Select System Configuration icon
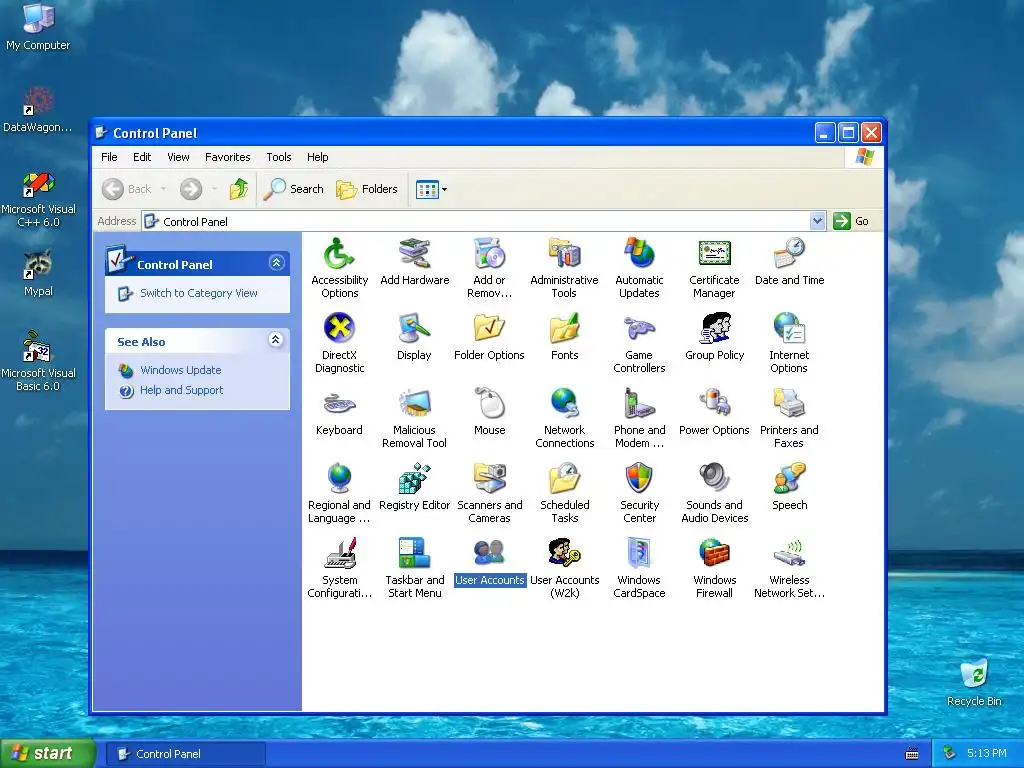 coord(340,554)
